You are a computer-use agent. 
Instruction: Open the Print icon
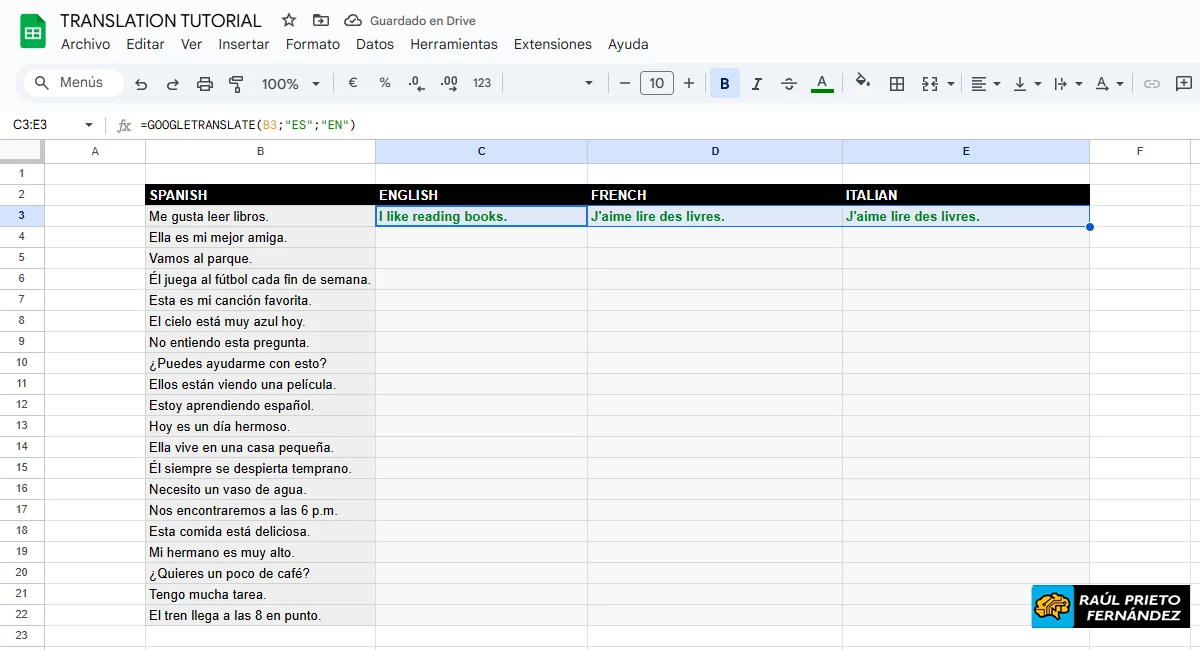[x=204, y=83]
